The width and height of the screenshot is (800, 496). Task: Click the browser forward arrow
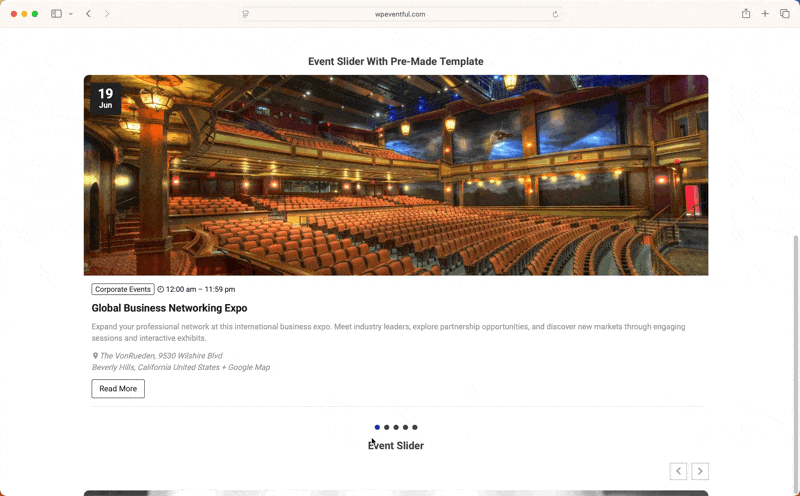[x=107, y=14]
